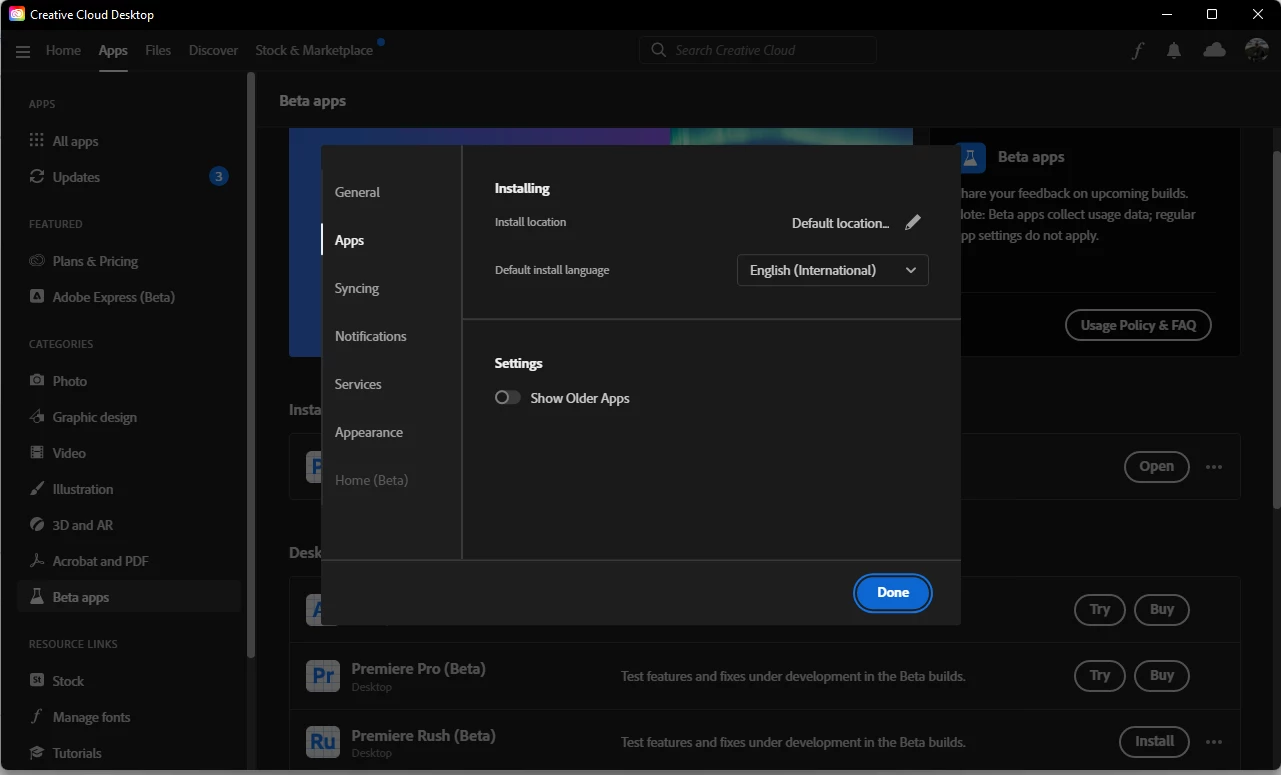Click the Usage Policy & FAQ button

click(x=1138, y=325)
